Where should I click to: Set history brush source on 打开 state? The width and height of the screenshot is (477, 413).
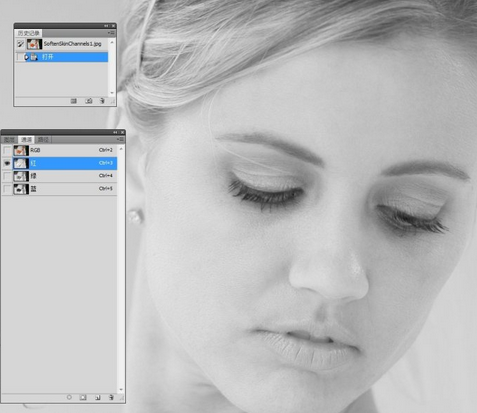point(20,57)
